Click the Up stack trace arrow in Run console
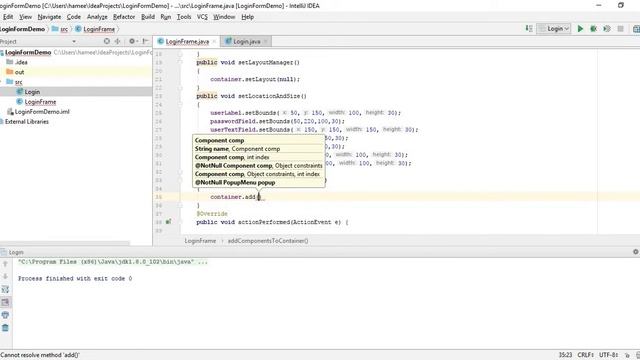Screen dimensions: 640x360 [5, 264]
